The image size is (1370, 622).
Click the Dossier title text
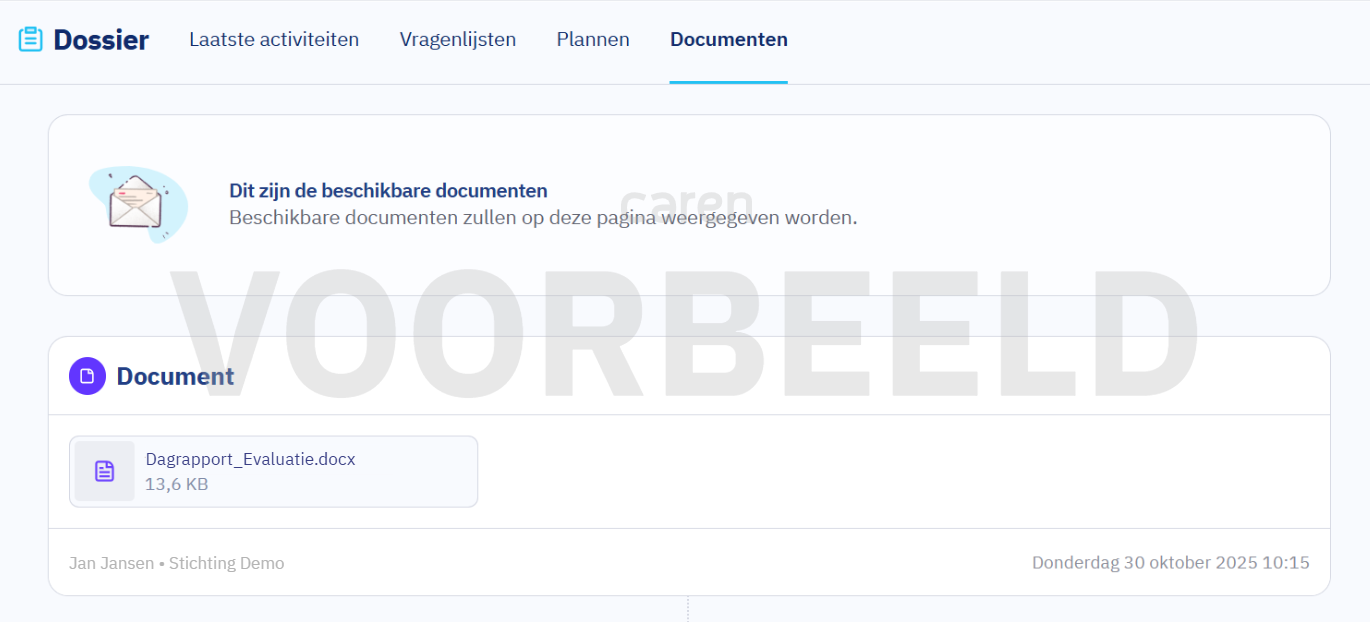click(101, 39)
